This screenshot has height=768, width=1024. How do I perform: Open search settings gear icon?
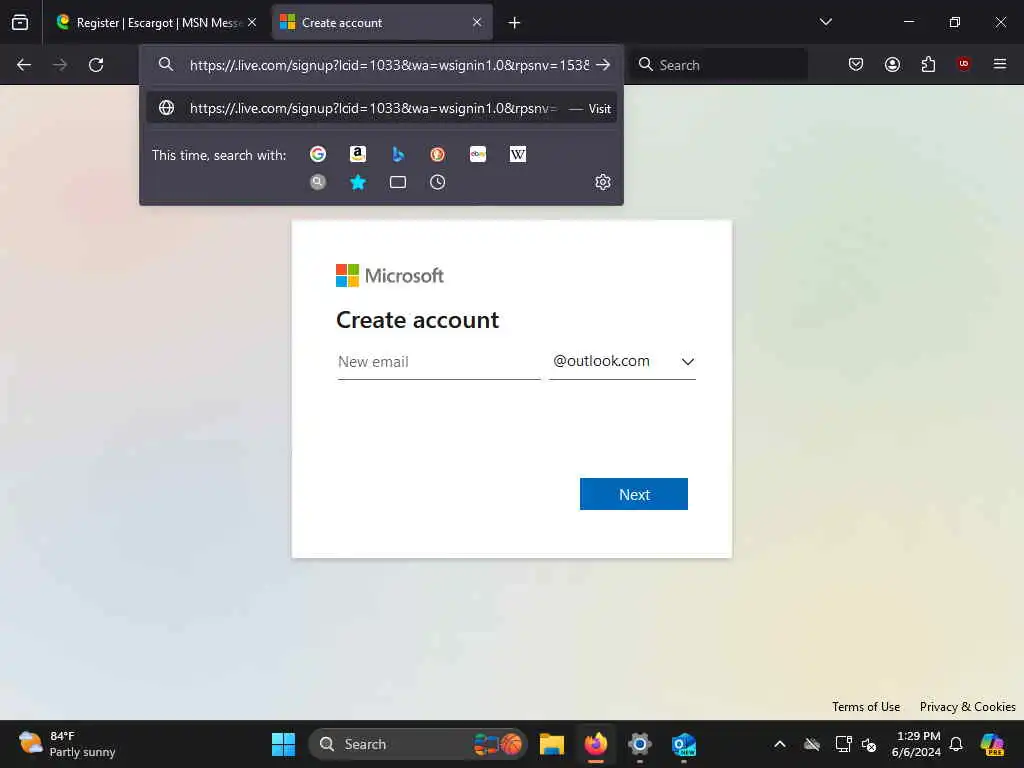click(603, 182)
